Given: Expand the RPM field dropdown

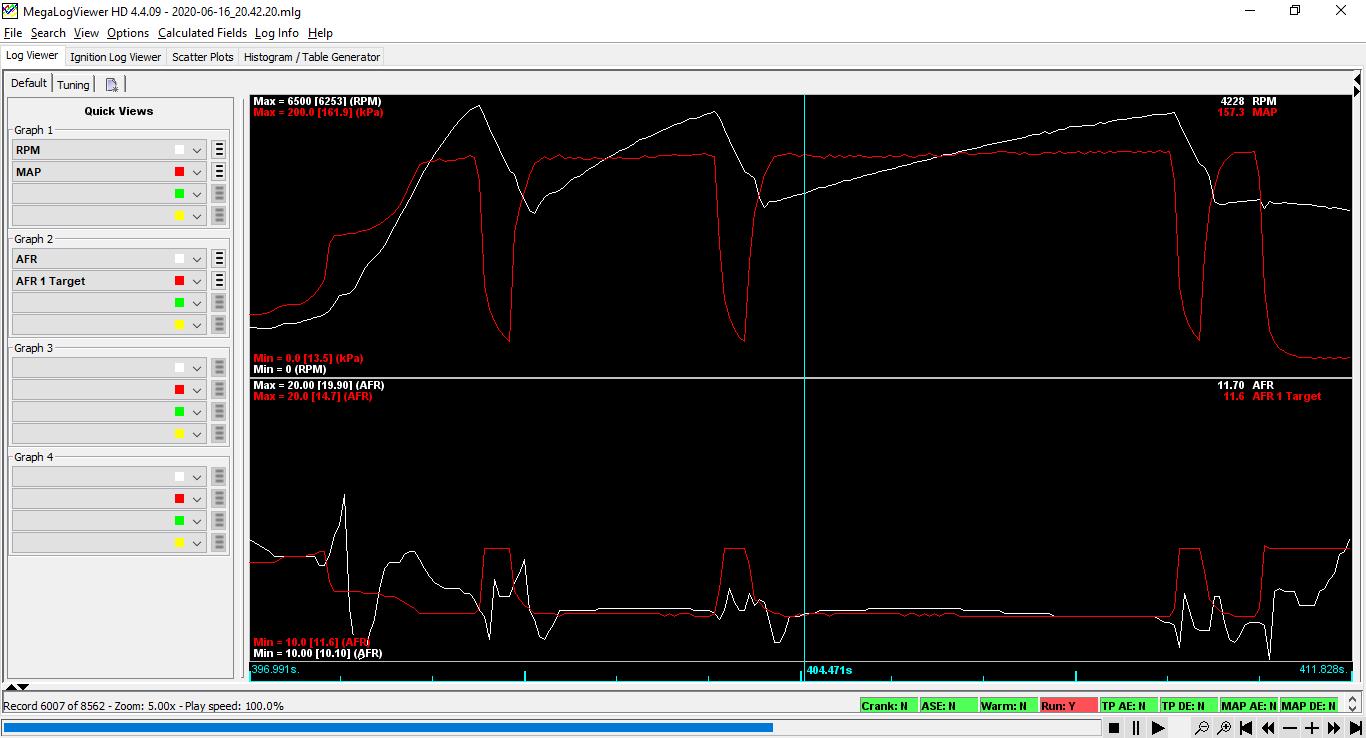Looking at the screenshot, I should coord(198,150).
